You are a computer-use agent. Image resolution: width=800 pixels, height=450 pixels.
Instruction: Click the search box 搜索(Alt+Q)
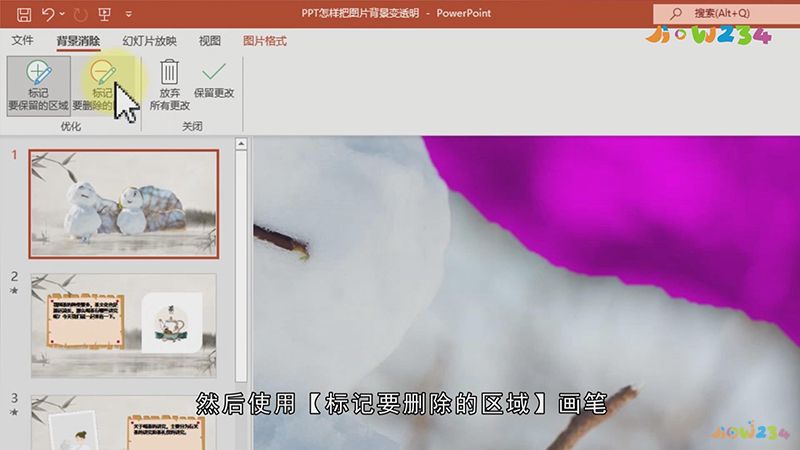727,14
